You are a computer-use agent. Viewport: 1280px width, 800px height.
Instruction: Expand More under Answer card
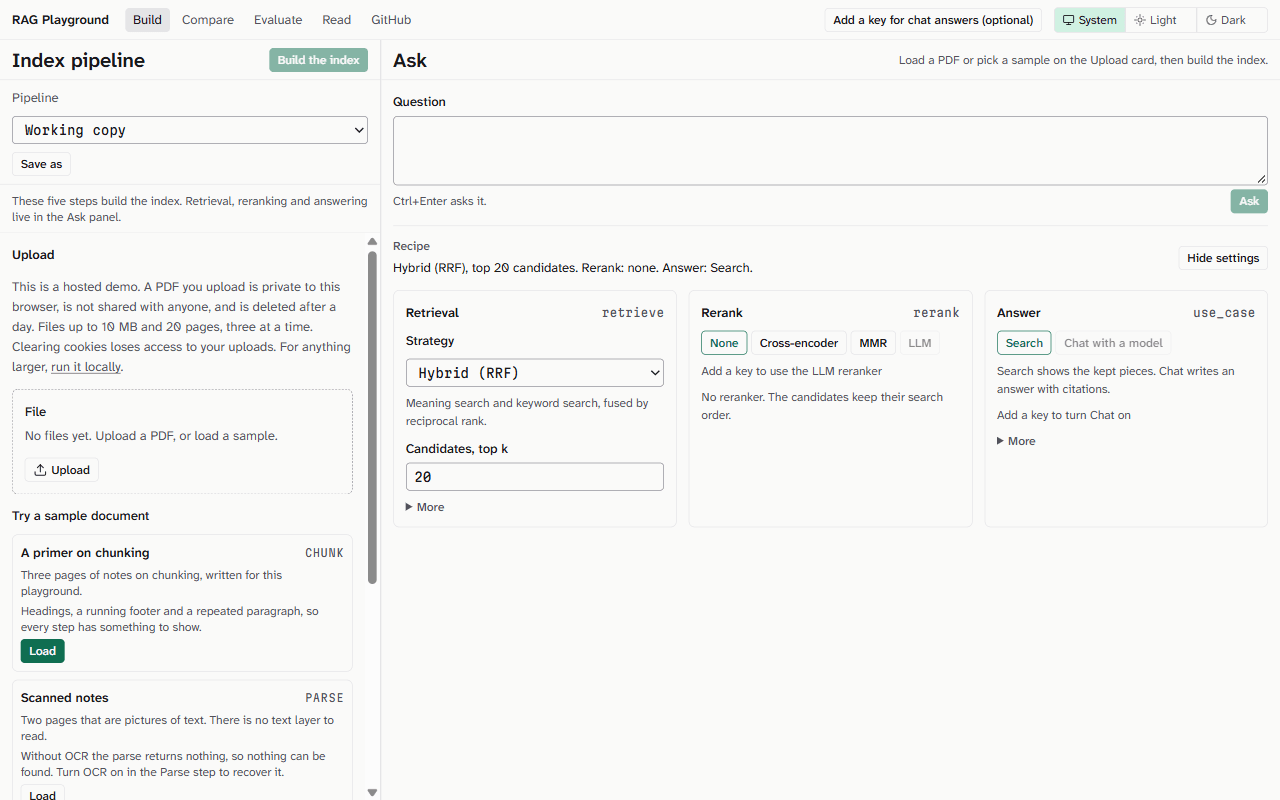point(1016,441)
